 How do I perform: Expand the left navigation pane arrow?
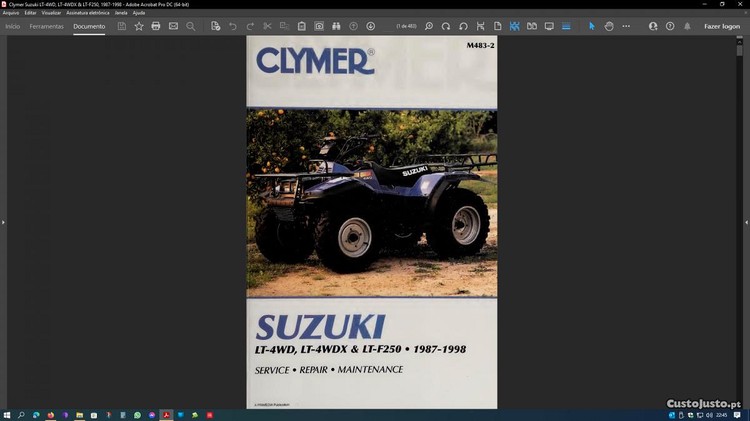tap(4, 222)
